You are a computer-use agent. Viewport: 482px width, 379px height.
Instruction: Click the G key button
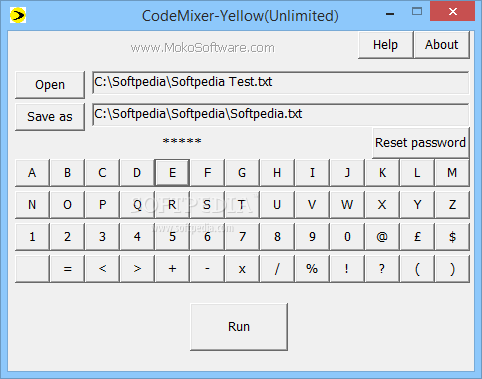(x=242, y=173)
